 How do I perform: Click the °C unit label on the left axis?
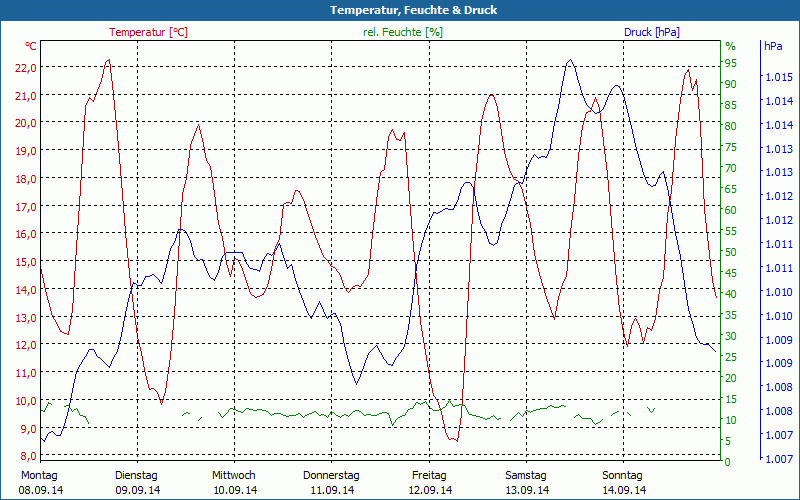tap(30, 46)
